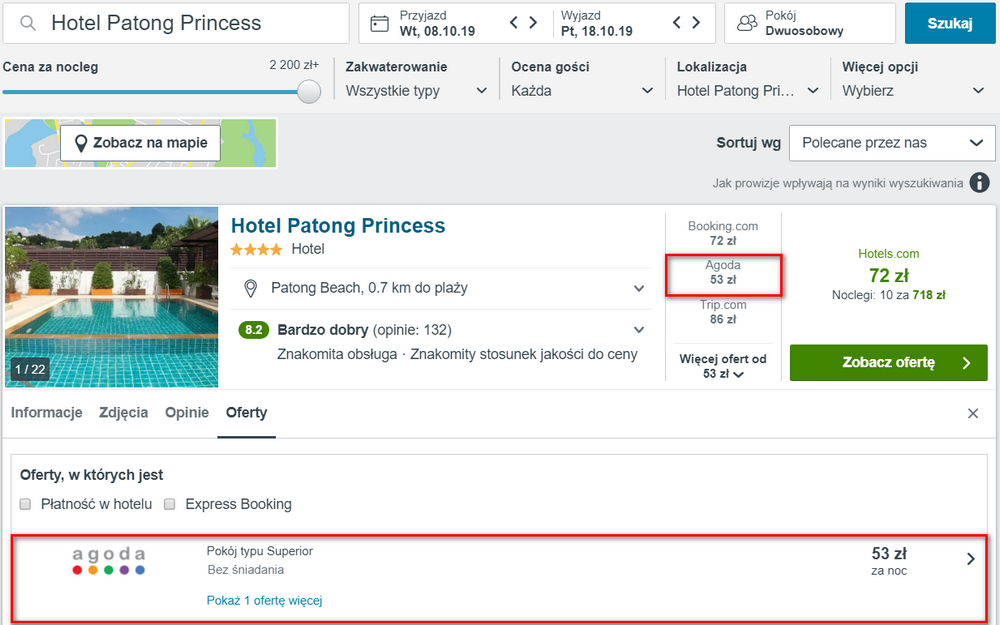Close the offers panel with X

tap(973, 414)
